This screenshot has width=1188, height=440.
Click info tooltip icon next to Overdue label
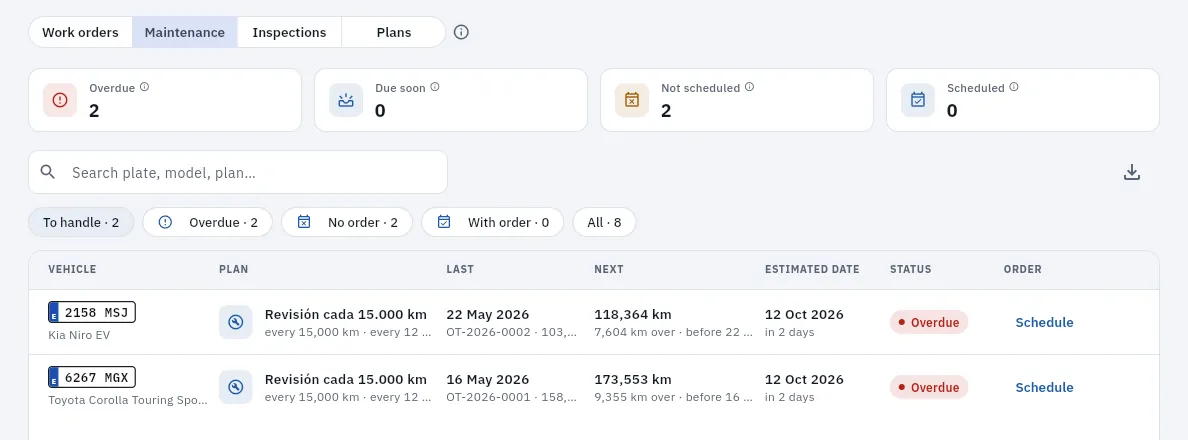(144, 87)
